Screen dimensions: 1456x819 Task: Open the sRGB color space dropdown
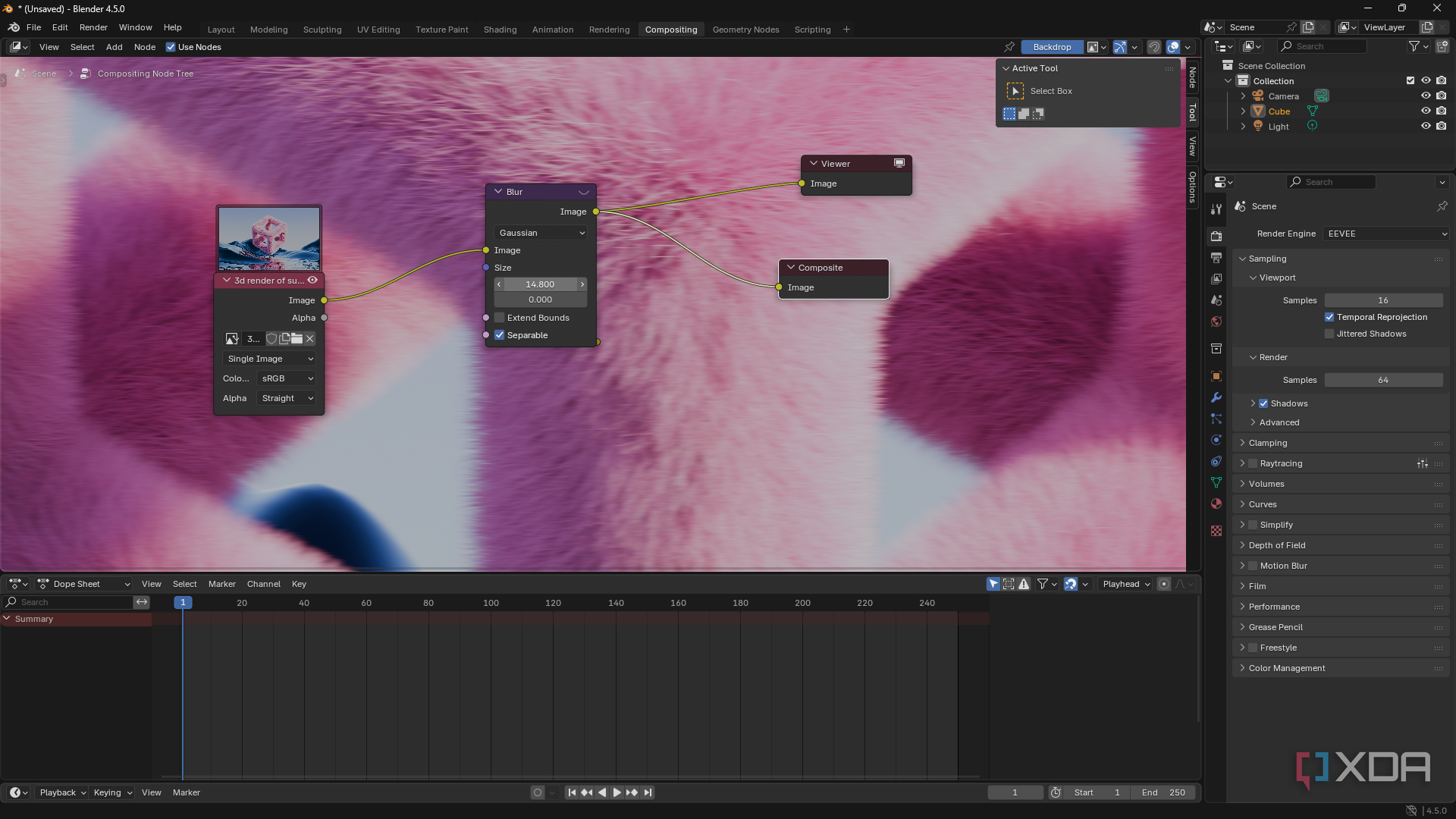pyautogui.click(x=286, y=378)
